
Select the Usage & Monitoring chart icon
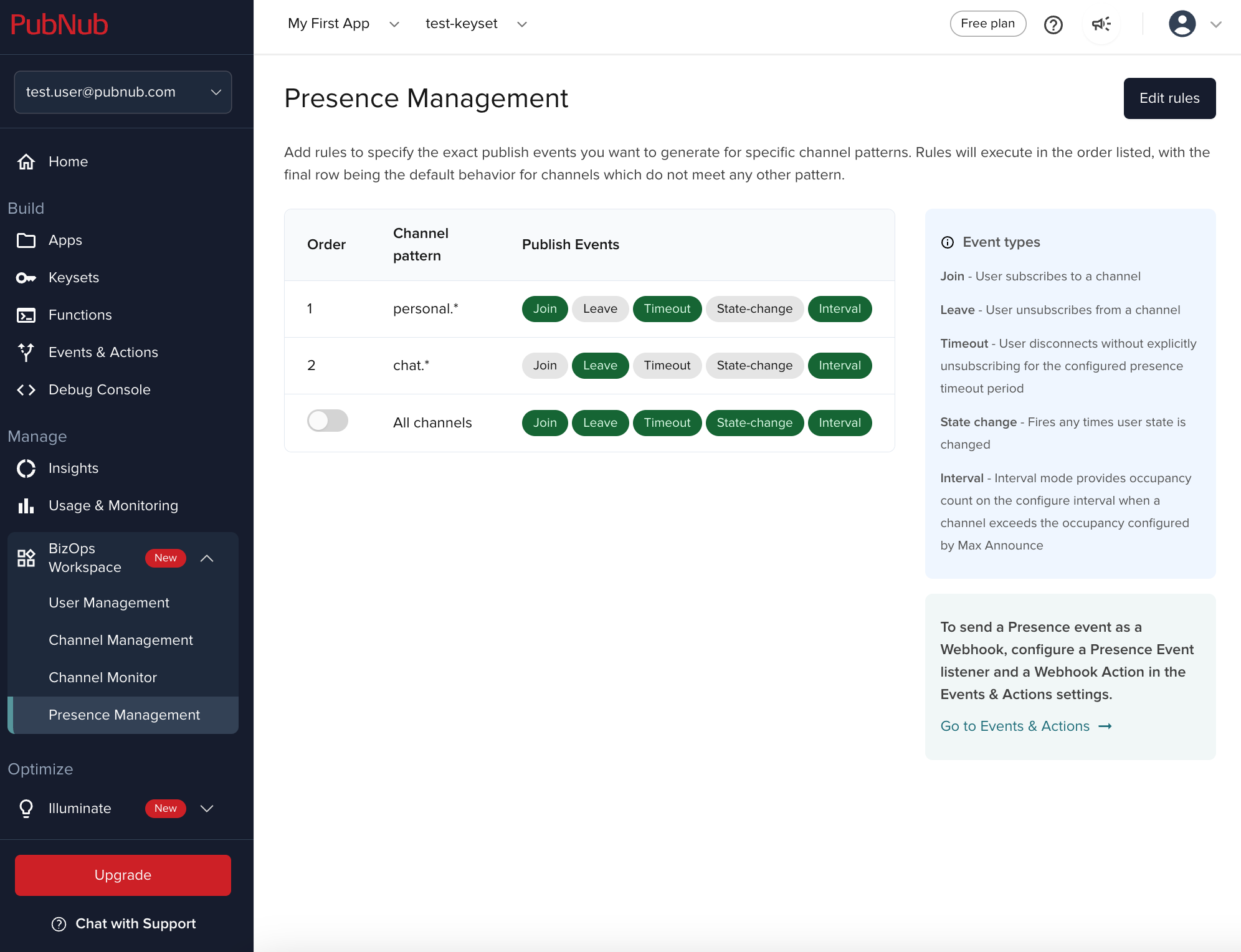pyautogui.click(x=26, y=505)
